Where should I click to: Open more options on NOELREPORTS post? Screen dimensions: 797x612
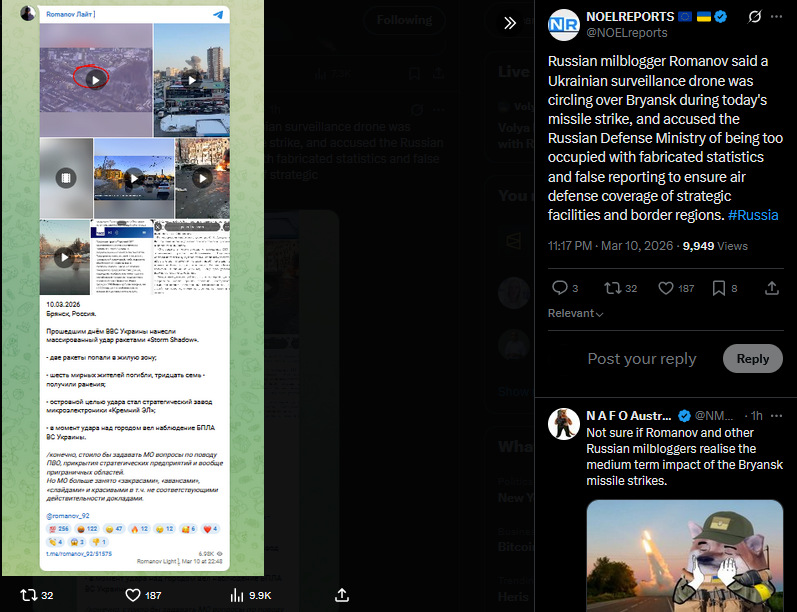776,17
